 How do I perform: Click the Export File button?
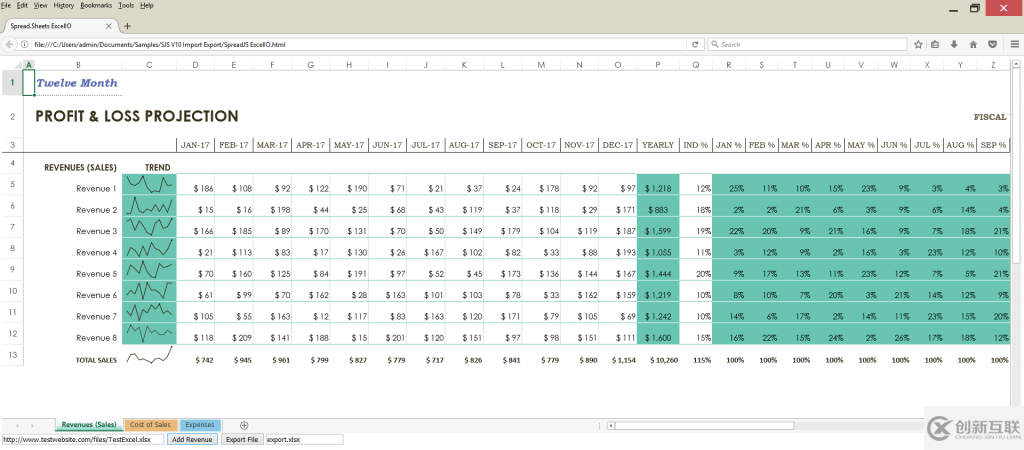tap(242, 440)
